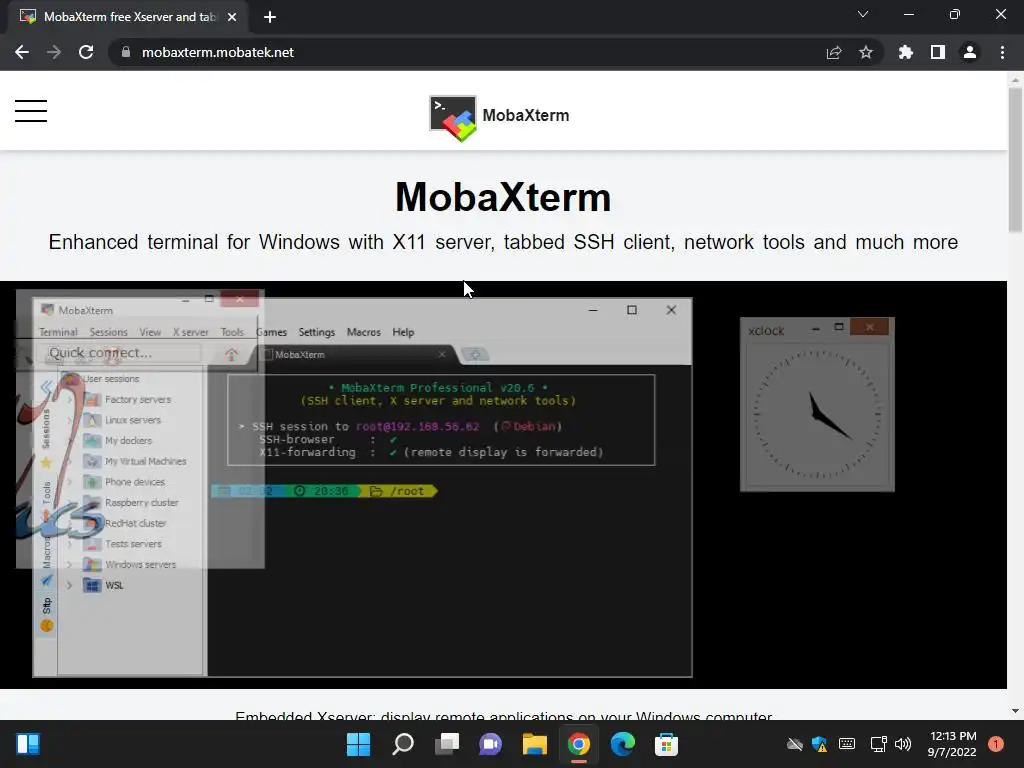Open the Chrome extensions puzzle icon

[906, 52]
